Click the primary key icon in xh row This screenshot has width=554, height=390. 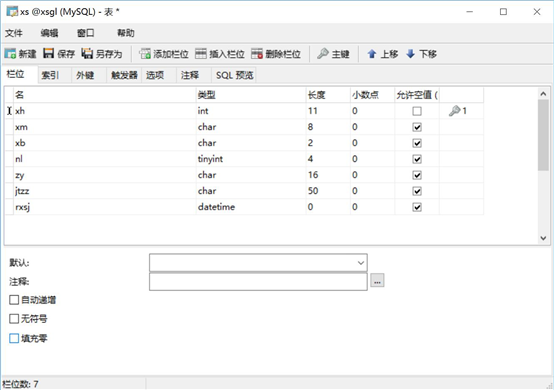click(454, 111)
